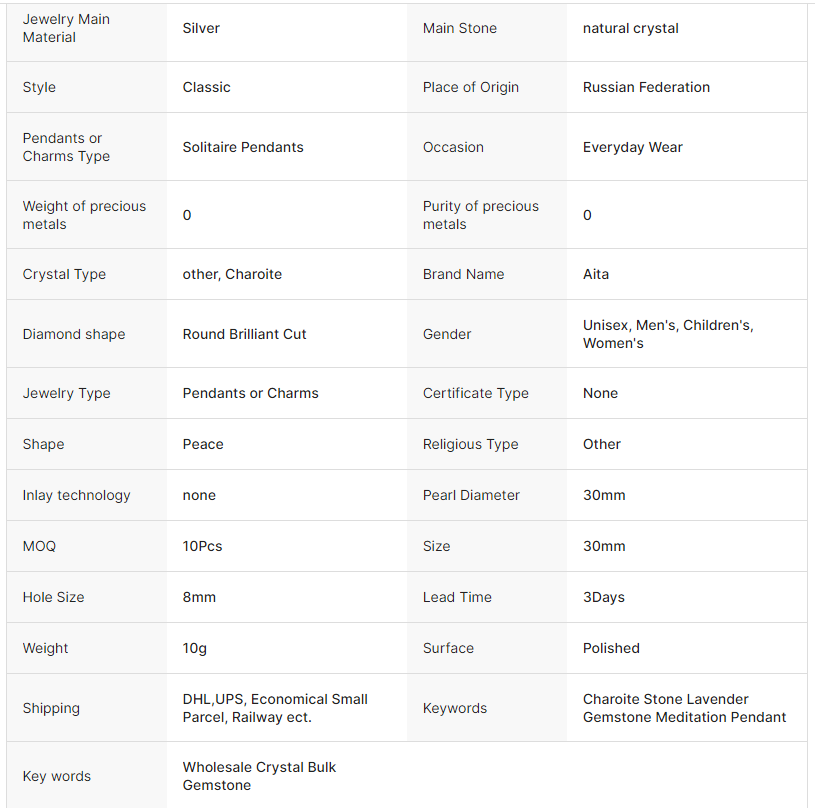Click the Solitaire Pendants value
The height and width of the screenshot is (808, 815).
pyautogui.click(x=243, y=147)
